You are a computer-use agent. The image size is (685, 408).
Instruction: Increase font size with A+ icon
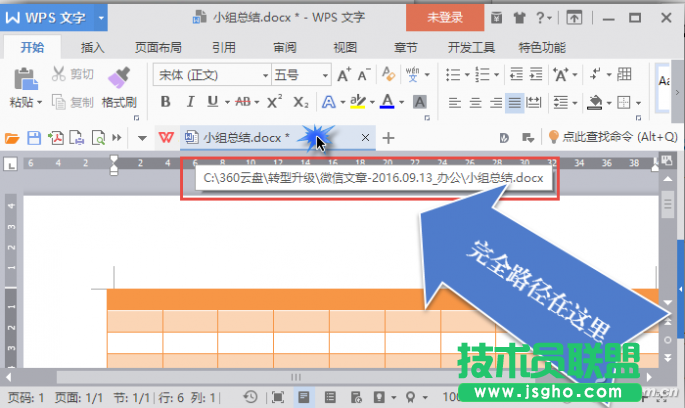(x=344, y=75)
